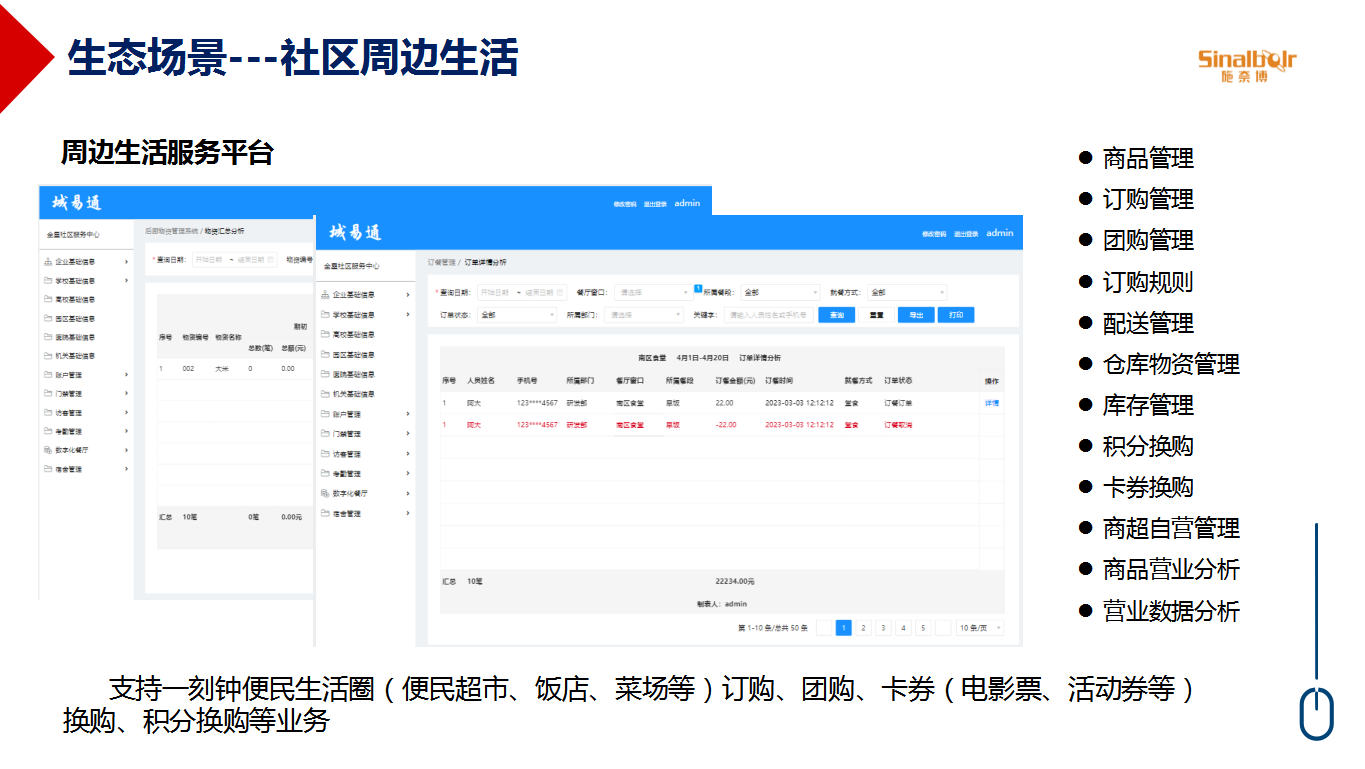Viewport: 1365px width, 769px height.
Task: Click the 关键字 search input field
Action: pyautogui.click(x=768, y=315)
